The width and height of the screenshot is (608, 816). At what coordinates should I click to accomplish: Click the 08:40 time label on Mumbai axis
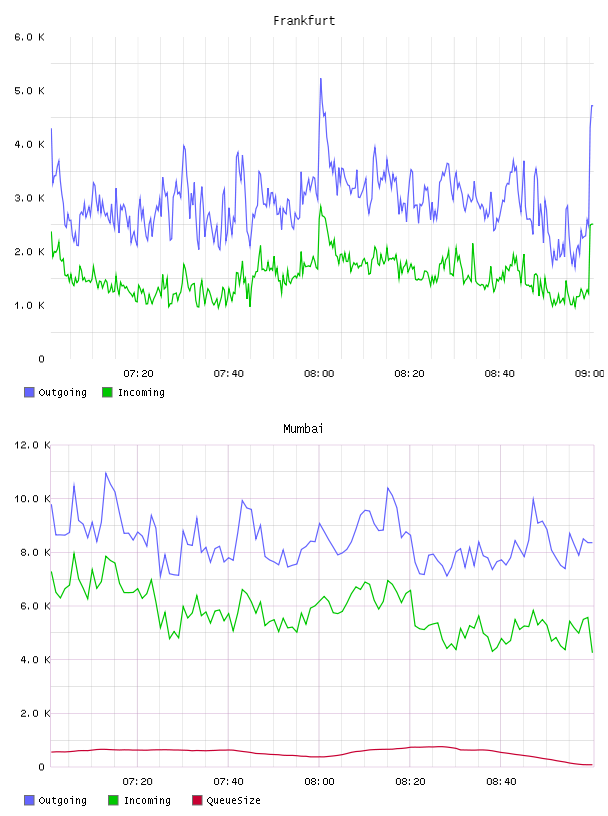(501, 782)
